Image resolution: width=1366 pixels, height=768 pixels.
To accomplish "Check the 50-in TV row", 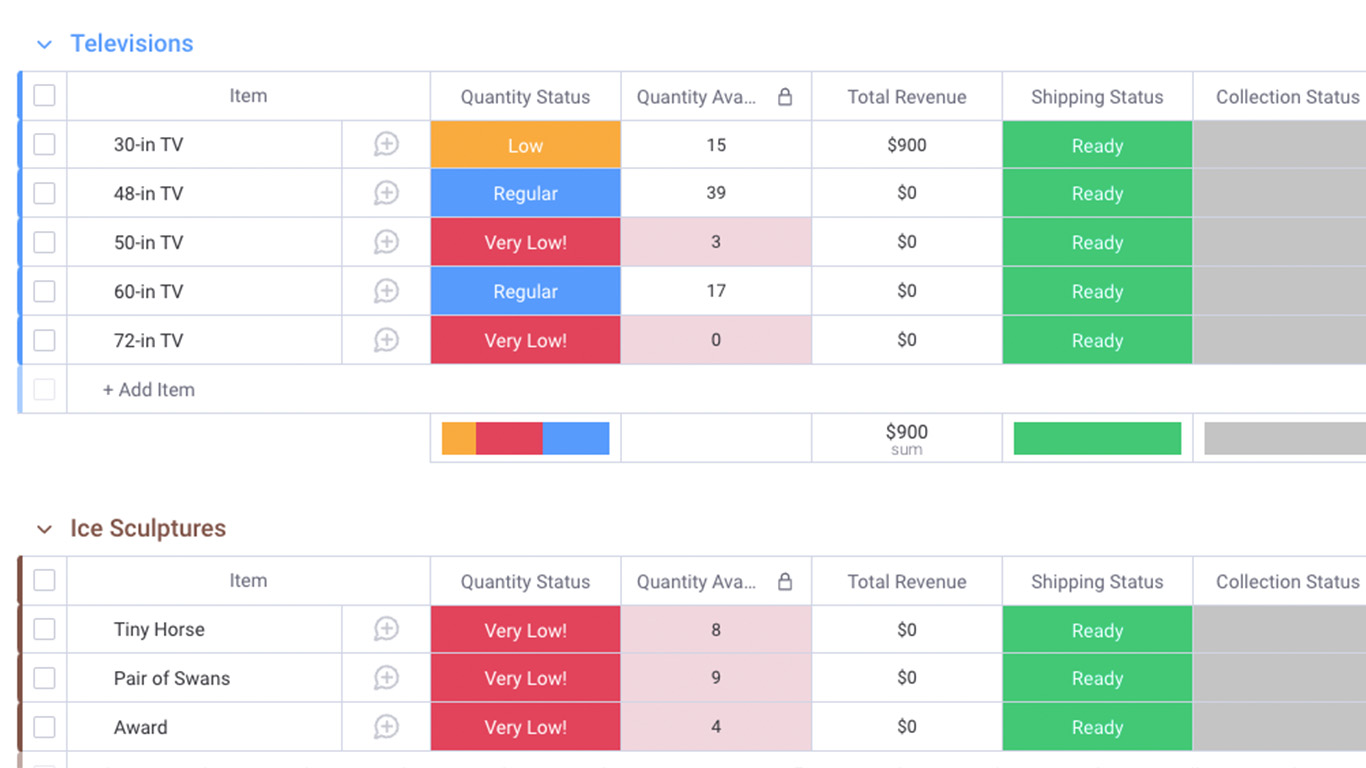I will click(44, 242).
